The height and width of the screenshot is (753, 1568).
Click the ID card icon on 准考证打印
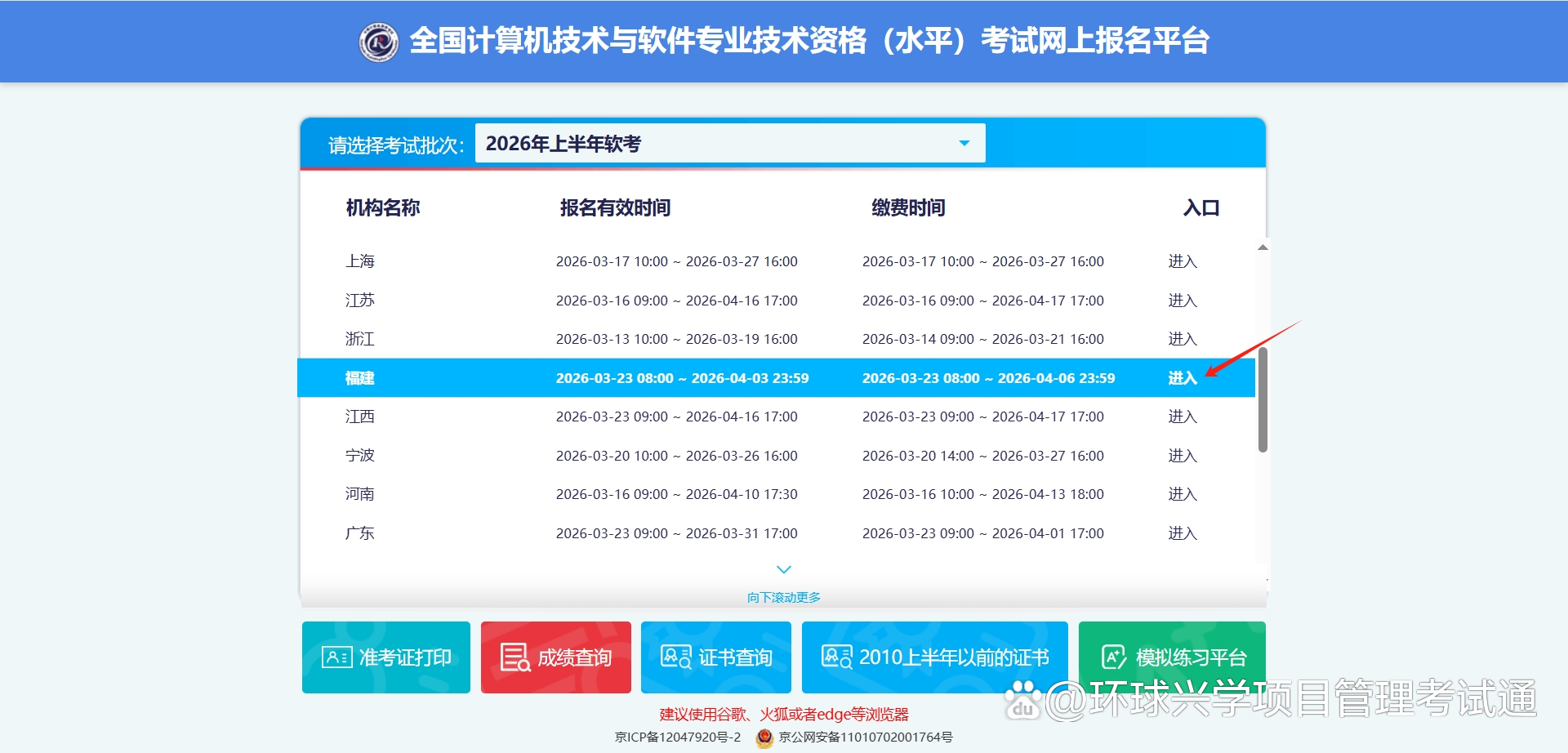tap(336, 657)
